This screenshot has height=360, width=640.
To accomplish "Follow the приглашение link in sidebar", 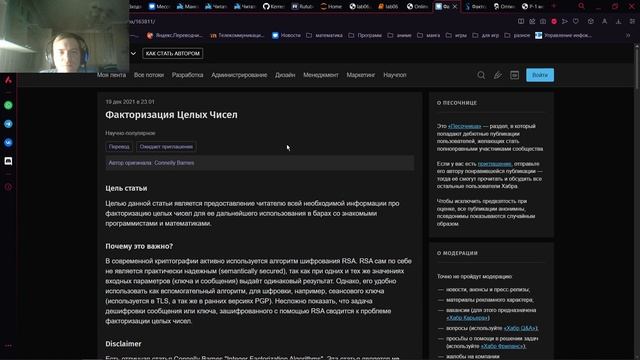I will [x=494, y=164].
